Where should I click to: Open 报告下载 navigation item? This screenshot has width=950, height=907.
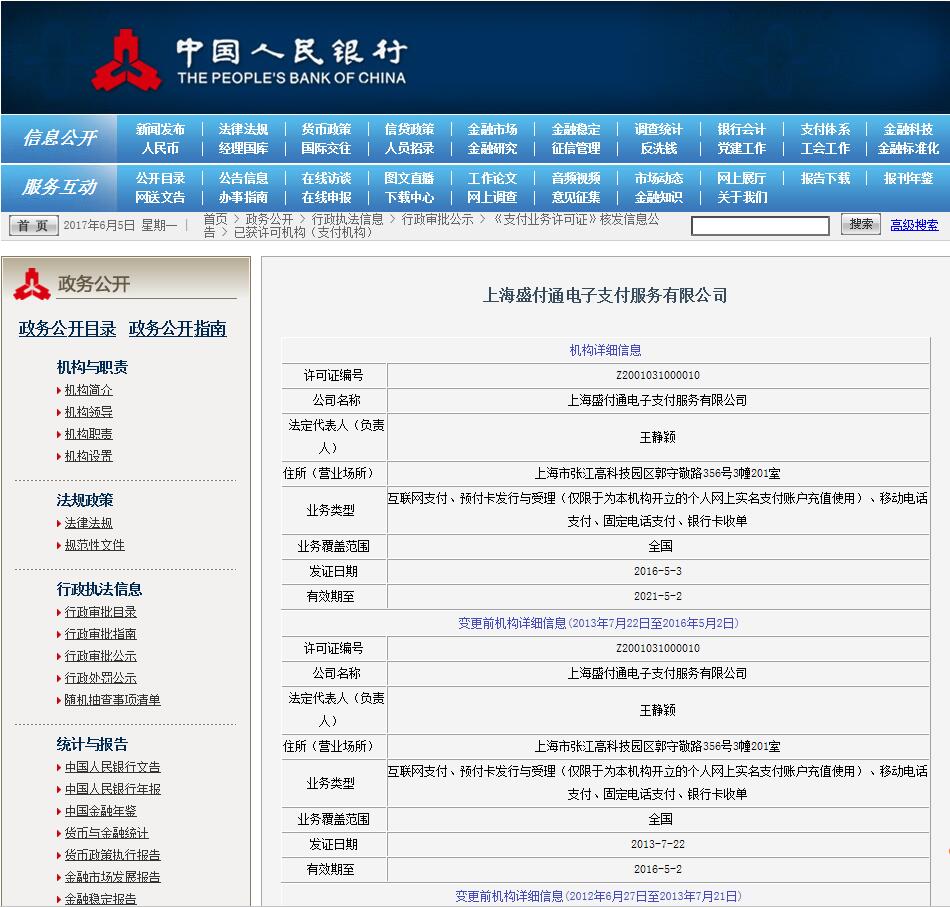click(825, 178)
